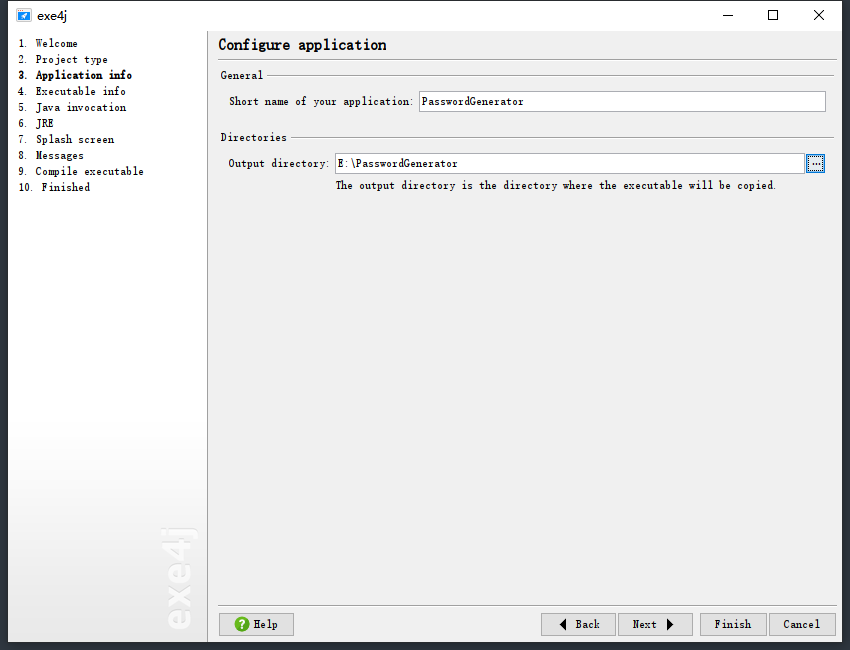Switch to step 5 Java invocation
This screenshot has width=850, height=650.
click(72, 107)
